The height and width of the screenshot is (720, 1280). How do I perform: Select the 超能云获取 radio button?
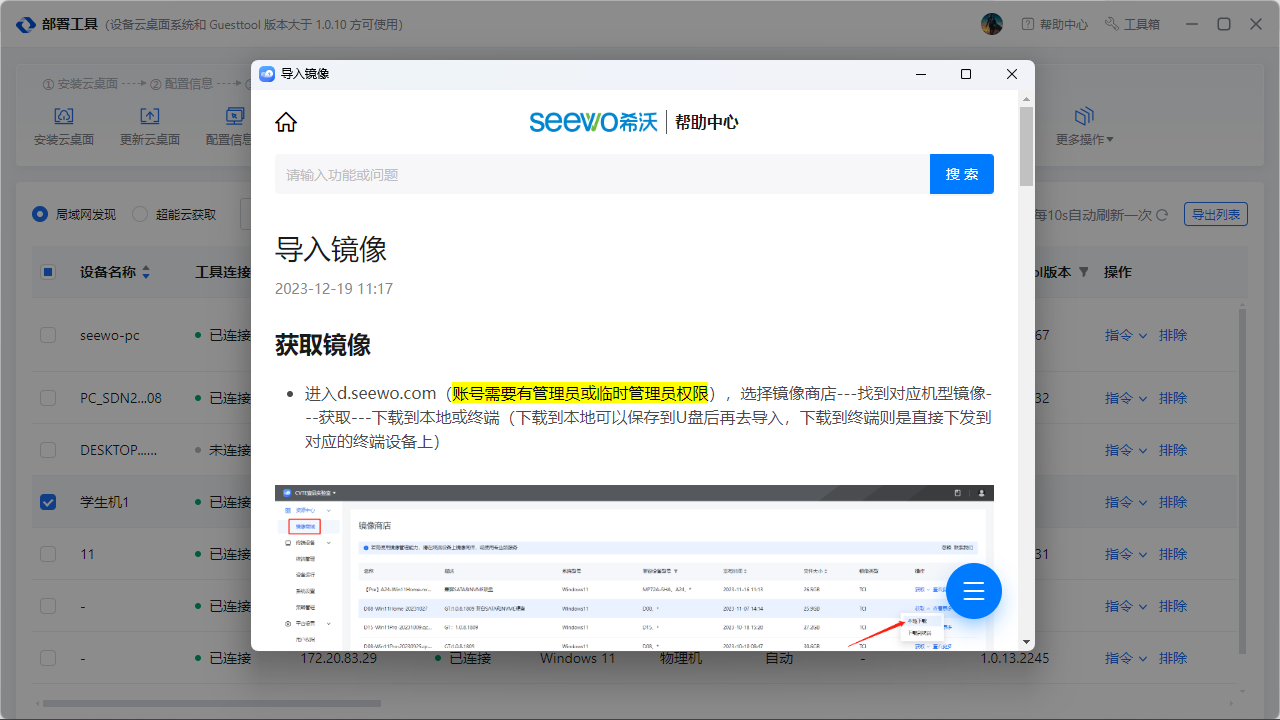140,214
